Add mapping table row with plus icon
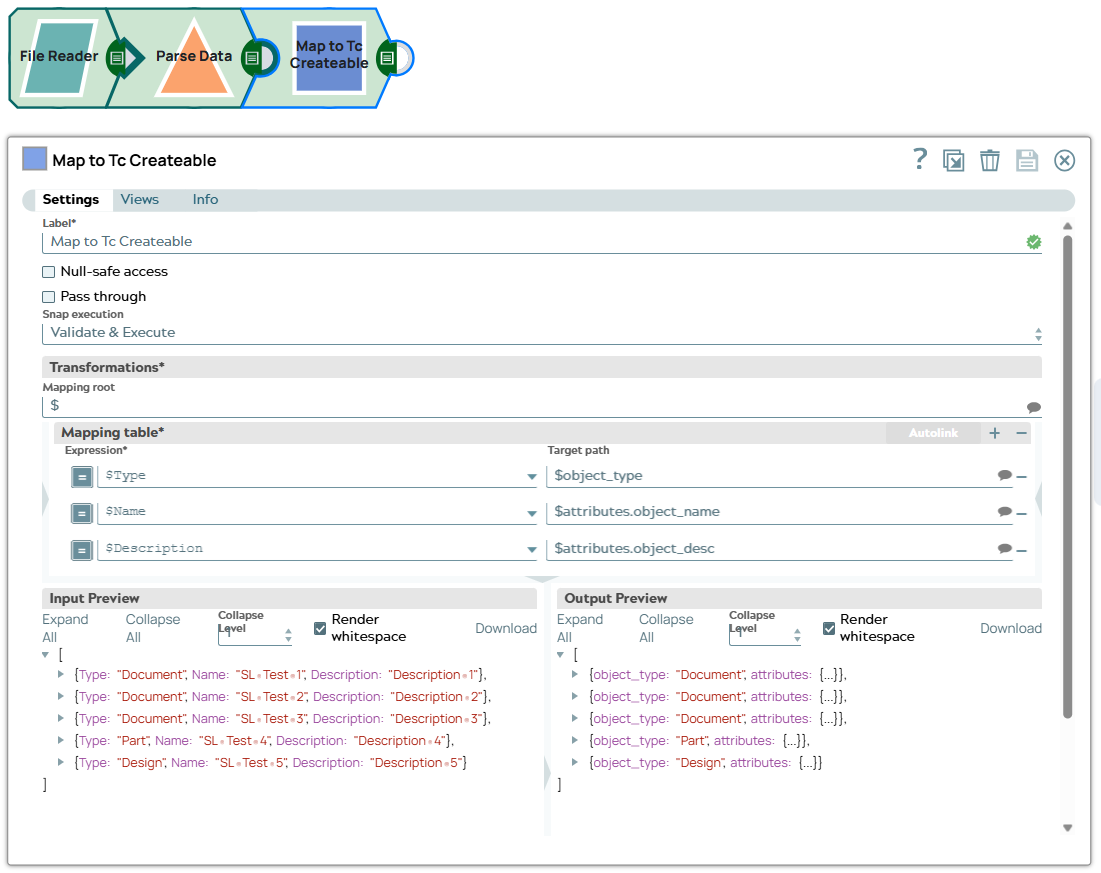 [994, 433]
